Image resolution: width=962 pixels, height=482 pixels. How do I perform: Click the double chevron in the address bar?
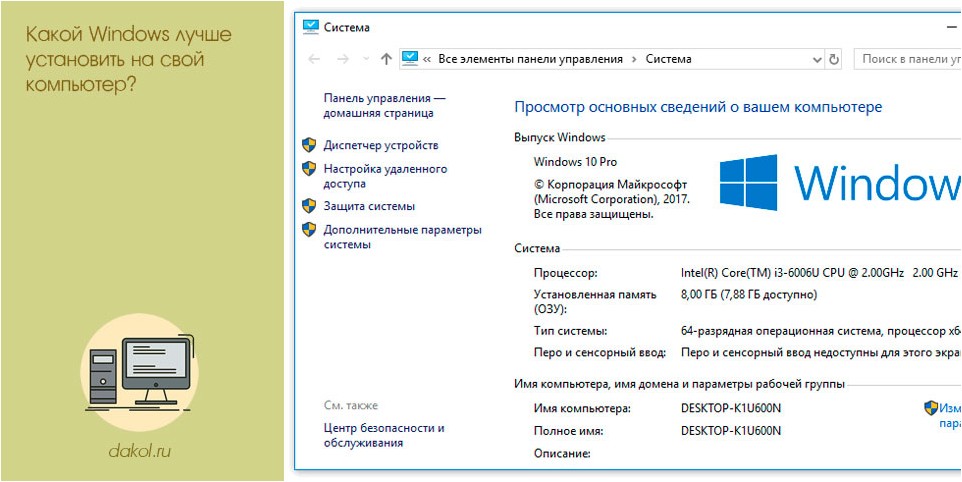pyautogui.click(x=427, y=59)
